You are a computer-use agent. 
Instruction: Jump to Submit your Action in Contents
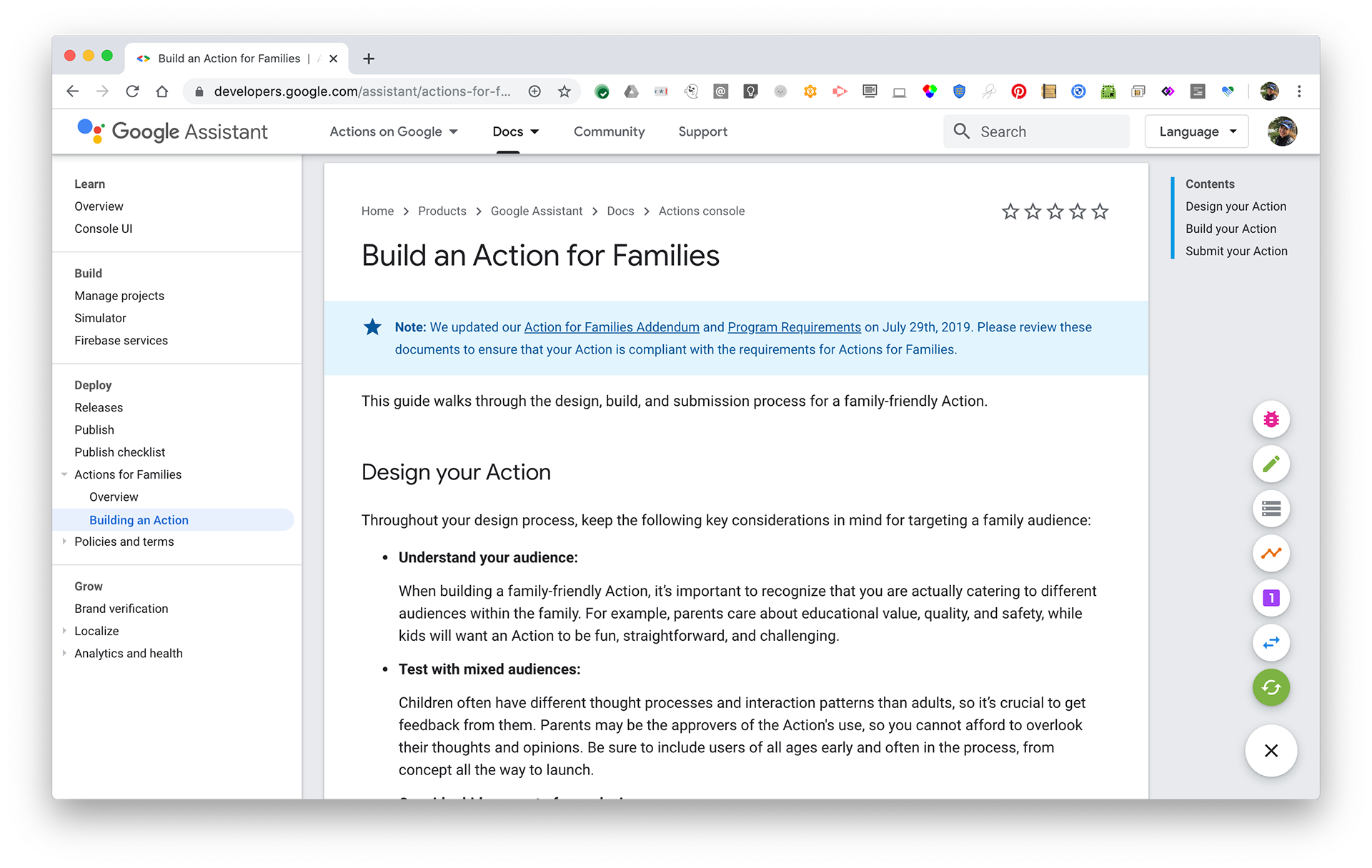(x=1236, y=251)
